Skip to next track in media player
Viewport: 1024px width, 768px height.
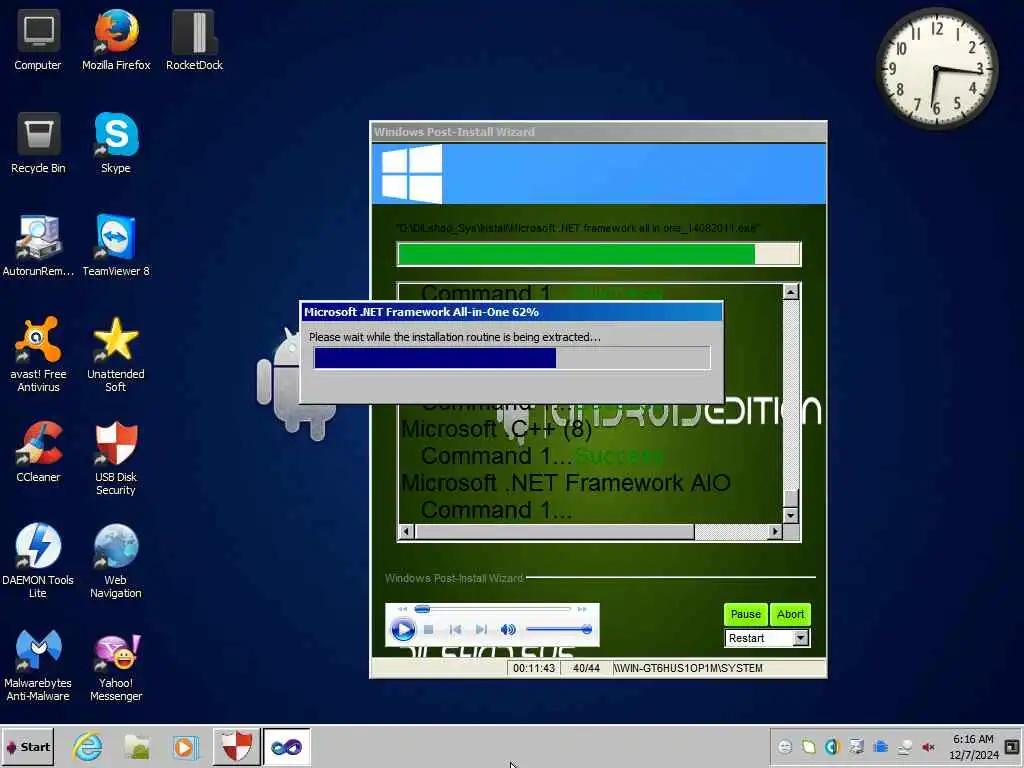tap(481, 630)
